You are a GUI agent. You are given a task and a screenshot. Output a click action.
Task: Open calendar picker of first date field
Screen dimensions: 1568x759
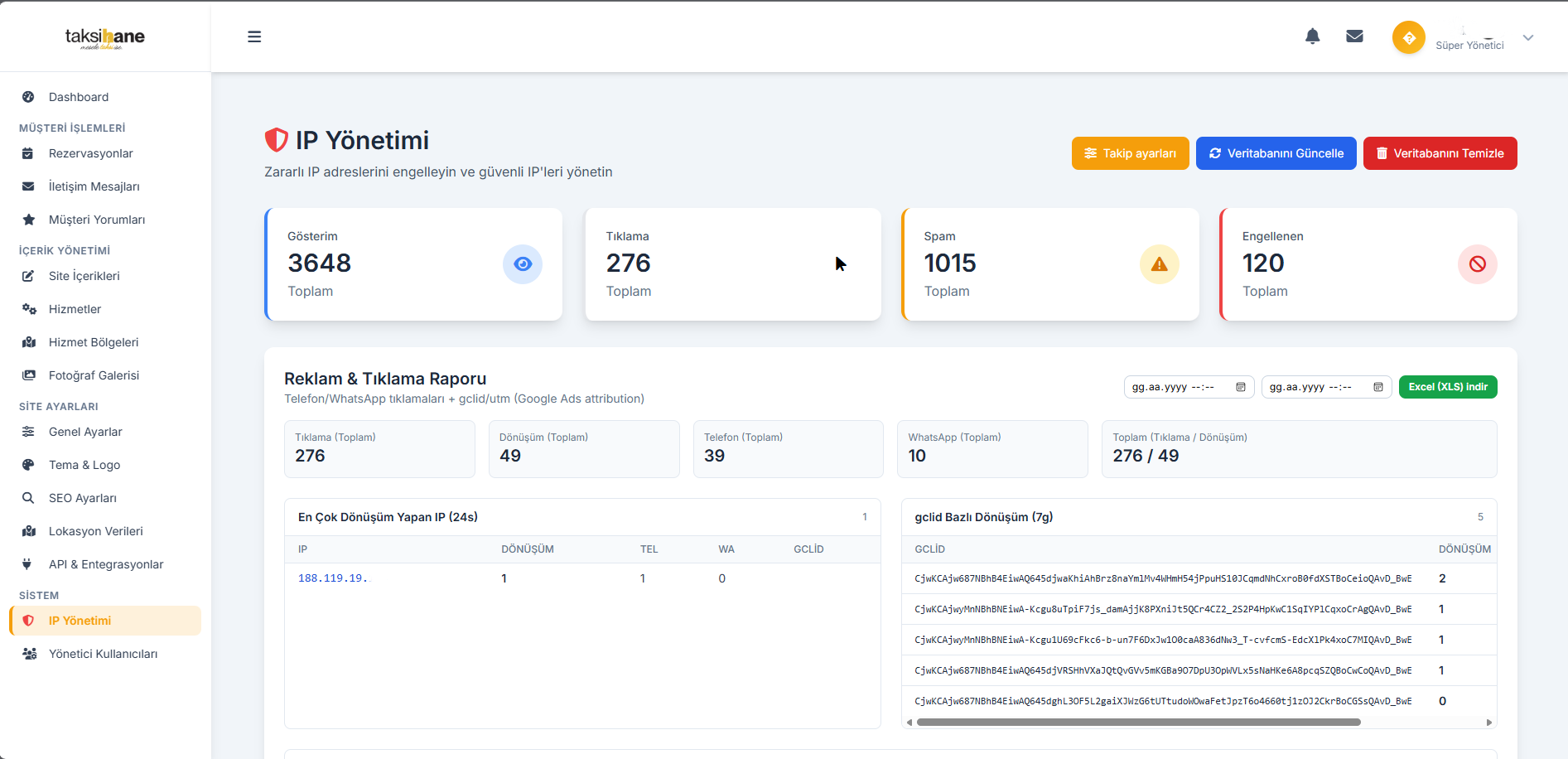1241,387
